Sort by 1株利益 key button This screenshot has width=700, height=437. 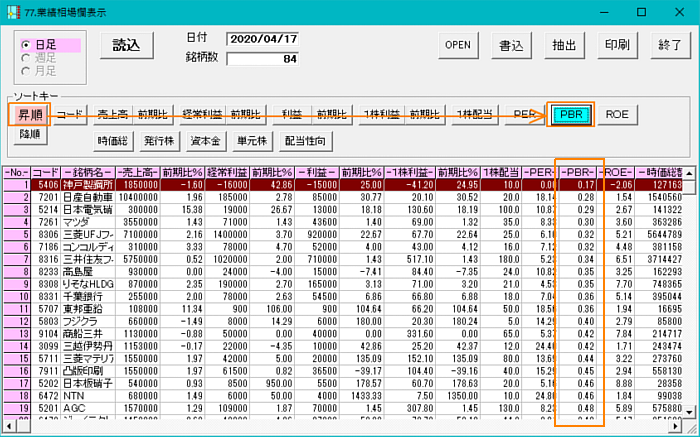[382, 115]
